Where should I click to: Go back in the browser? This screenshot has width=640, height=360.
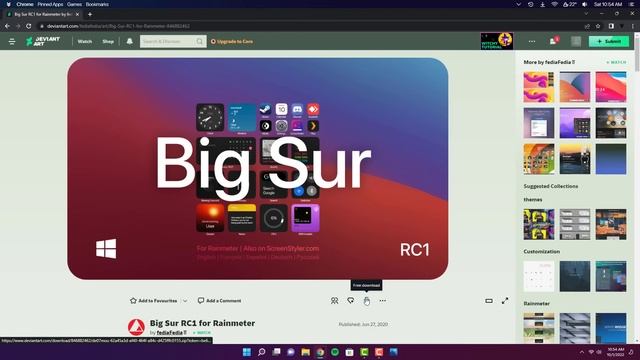pos(7,26)
